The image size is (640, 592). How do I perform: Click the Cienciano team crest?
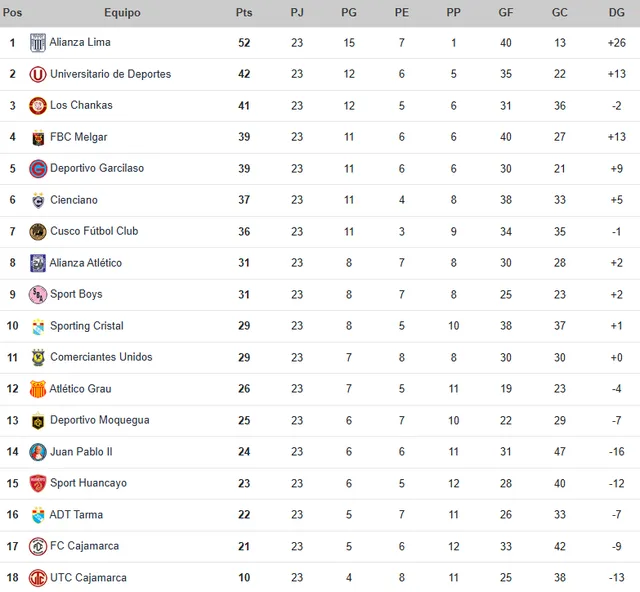[x=38, y=200]
